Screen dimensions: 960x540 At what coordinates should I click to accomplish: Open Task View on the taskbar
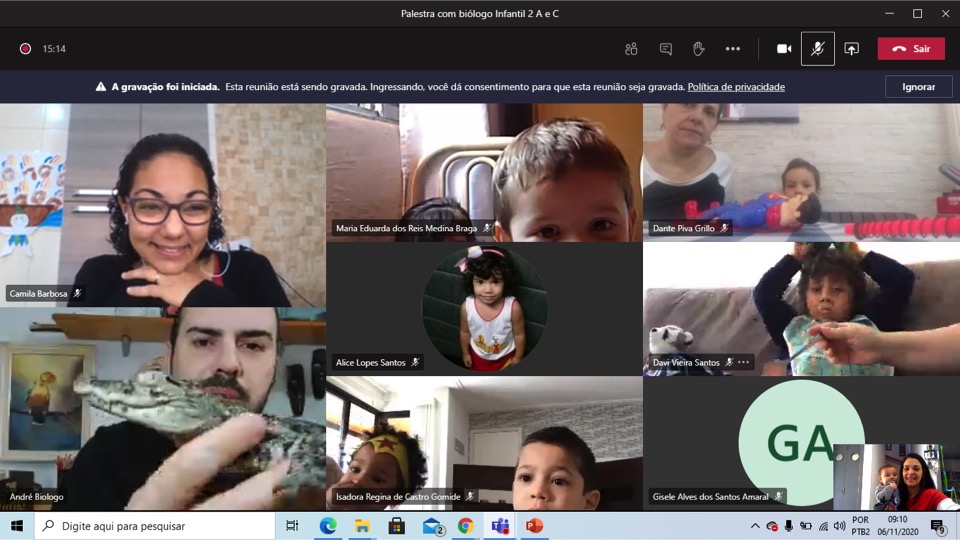click(x=292, y=526)
